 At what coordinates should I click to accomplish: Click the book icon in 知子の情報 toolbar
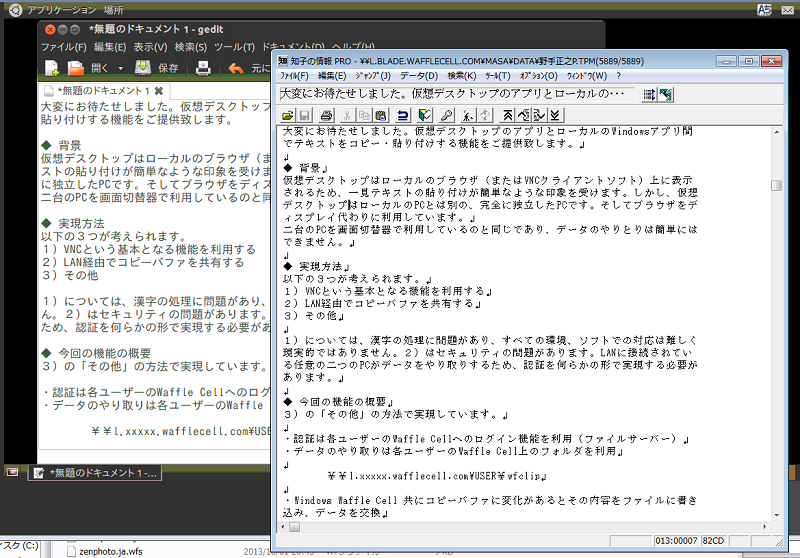pos(424,115)
